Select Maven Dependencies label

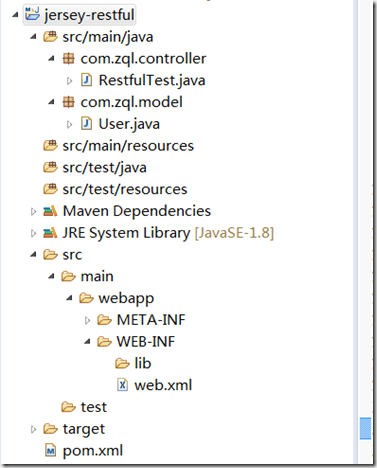point(137,211)
